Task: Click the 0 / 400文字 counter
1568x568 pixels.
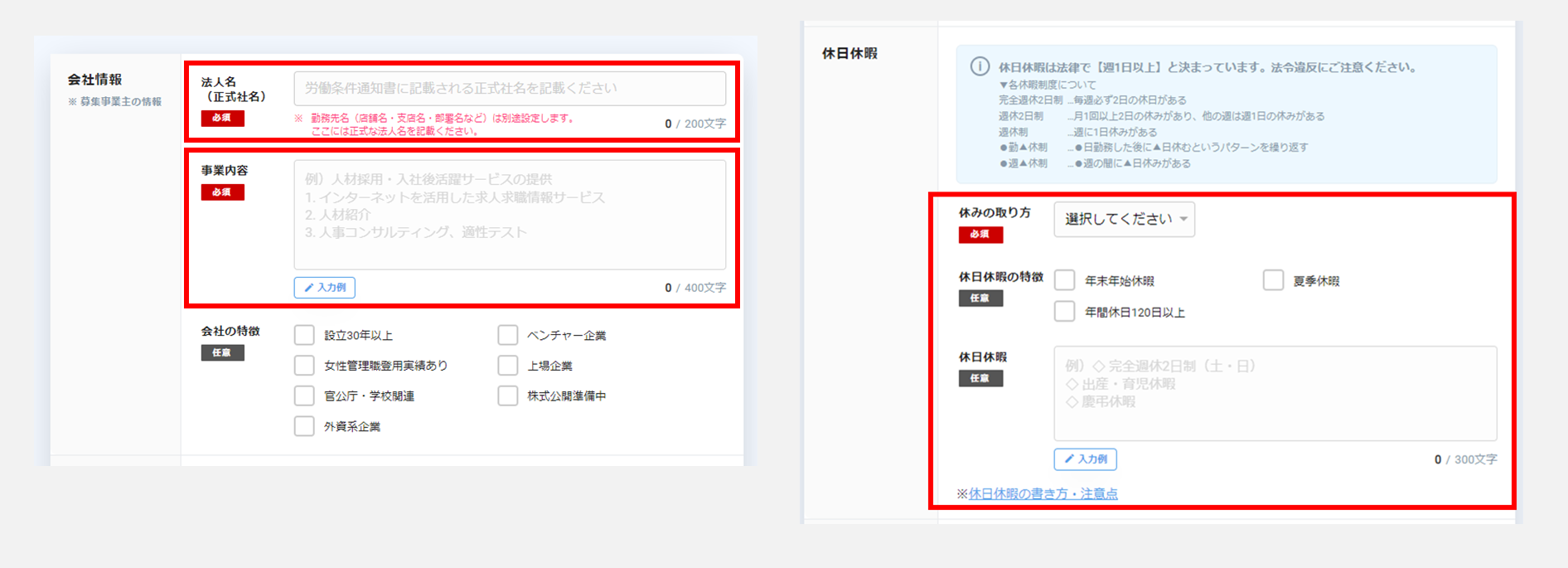Action: click(694, 288)
